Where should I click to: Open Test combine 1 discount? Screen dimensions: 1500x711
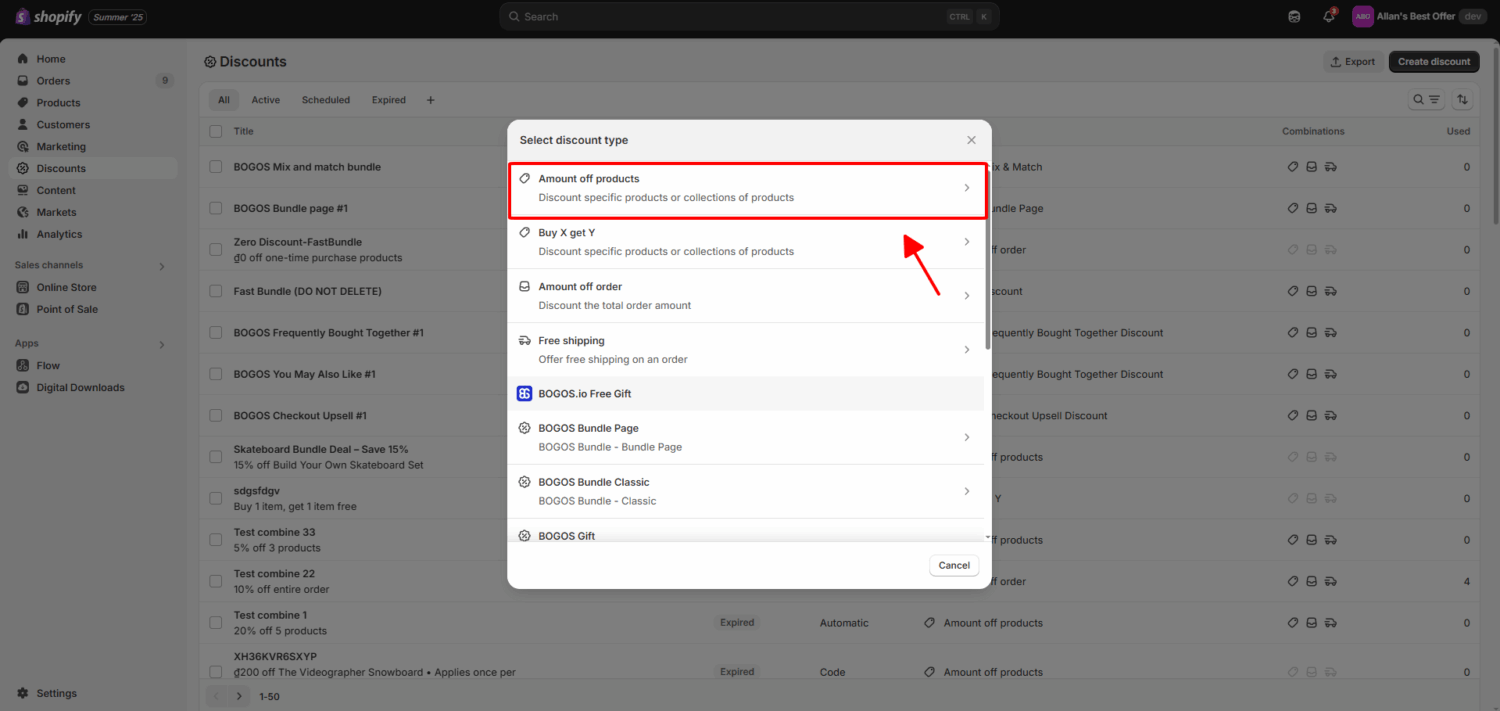tap(270, 615)
